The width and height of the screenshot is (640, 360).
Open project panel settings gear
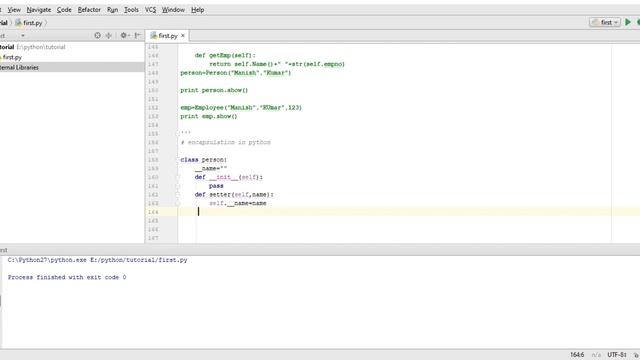(x=124, y=36)
